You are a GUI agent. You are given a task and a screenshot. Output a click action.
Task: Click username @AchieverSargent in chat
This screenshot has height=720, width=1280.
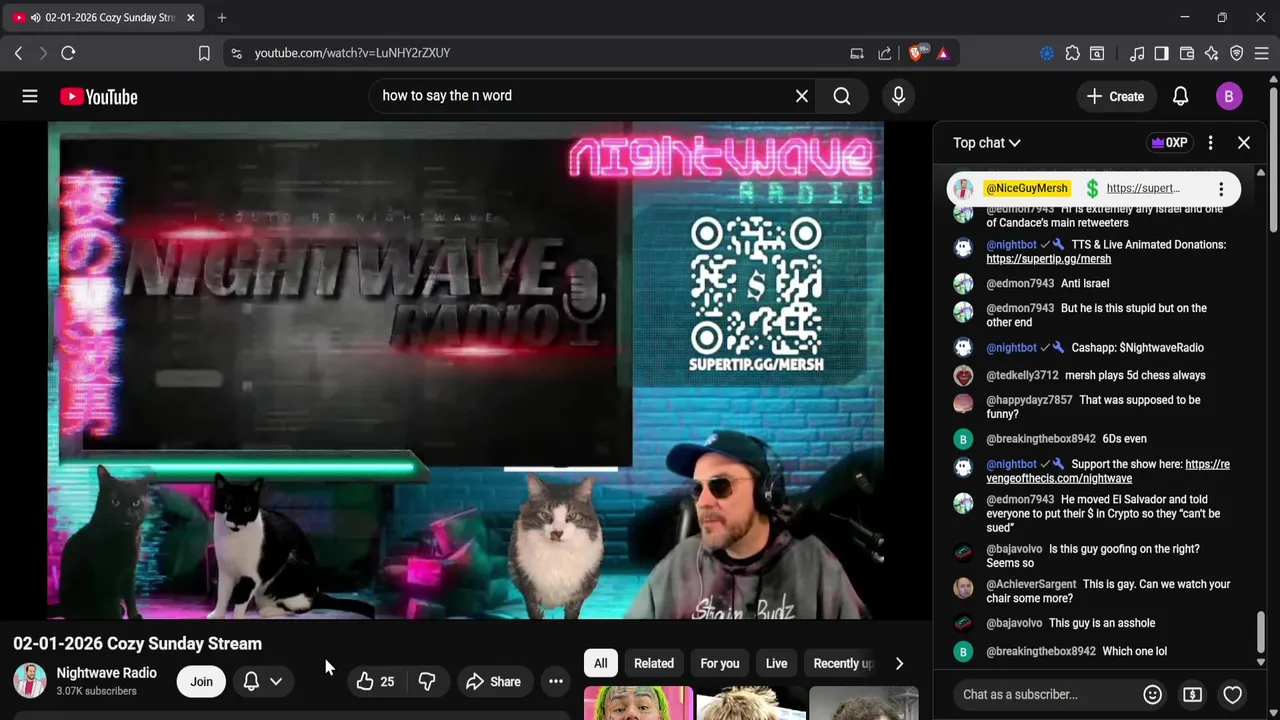(x=1031, y=584)
